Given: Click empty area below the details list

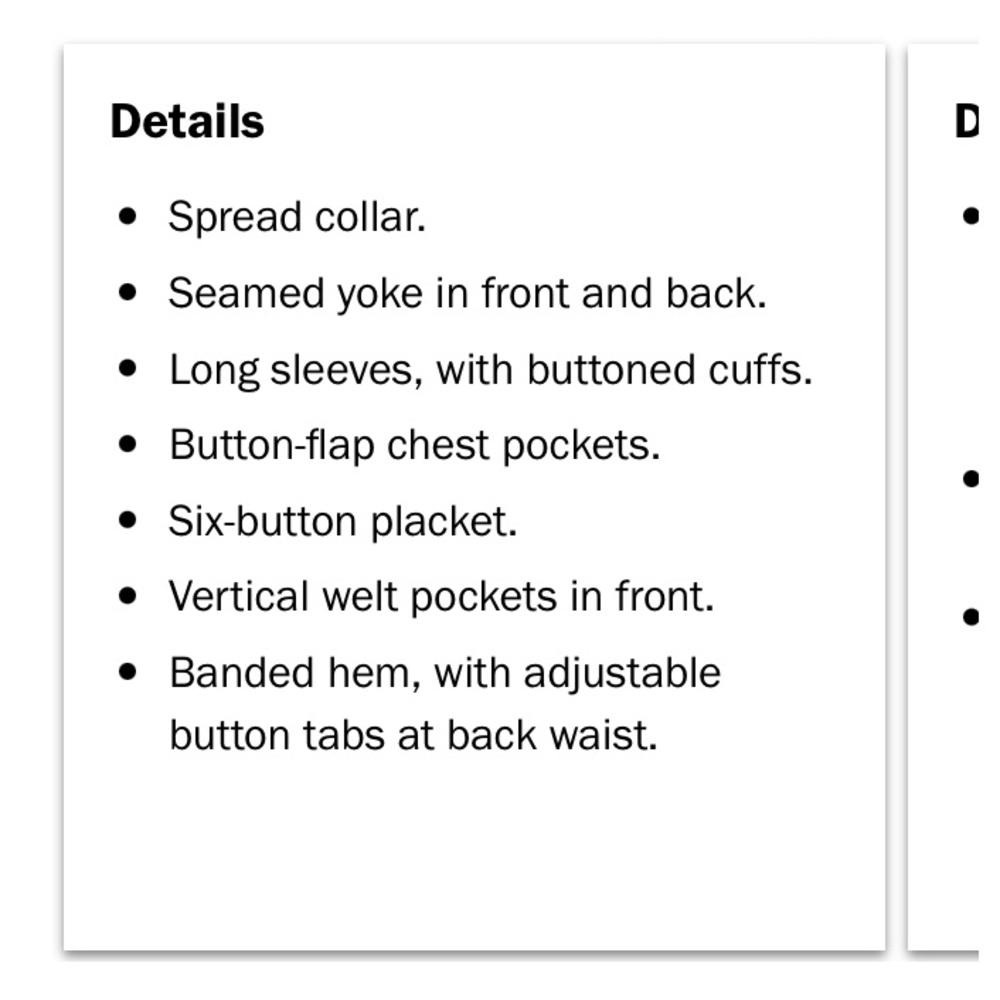Looking at the screenshot, I should pos(474,855).
